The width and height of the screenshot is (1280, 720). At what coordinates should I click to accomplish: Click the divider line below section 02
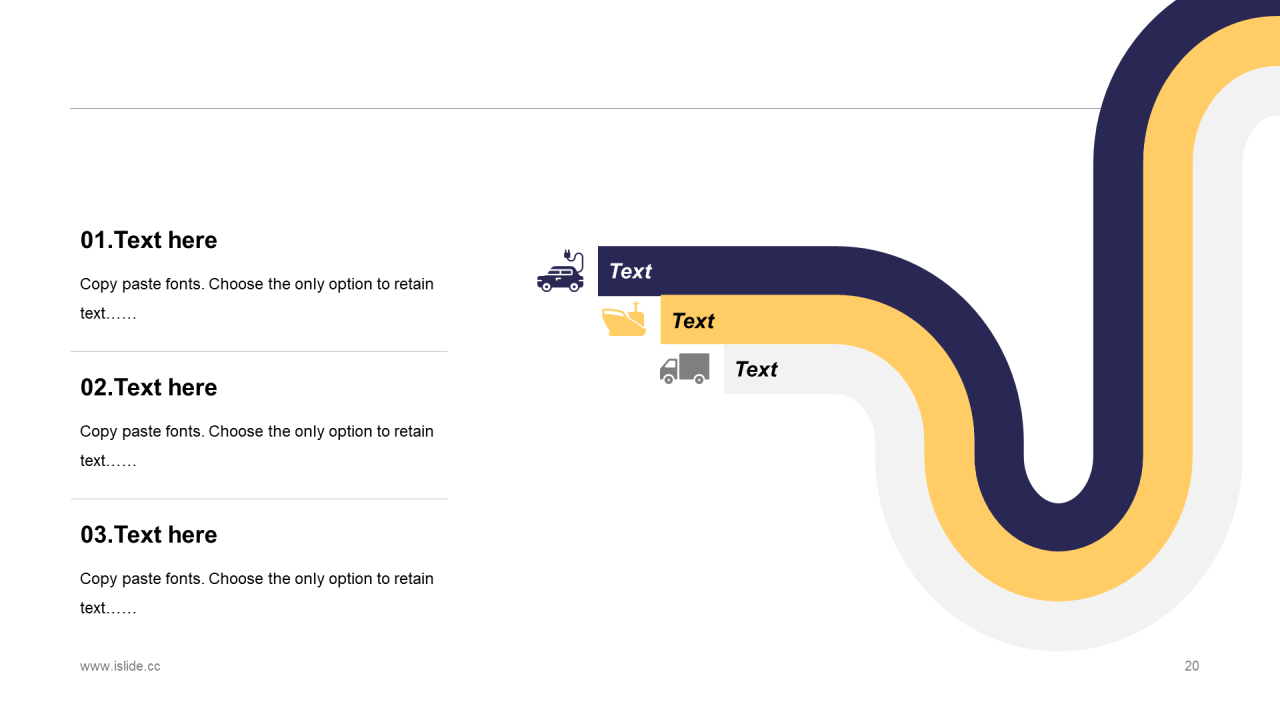(x=259, y=499)
